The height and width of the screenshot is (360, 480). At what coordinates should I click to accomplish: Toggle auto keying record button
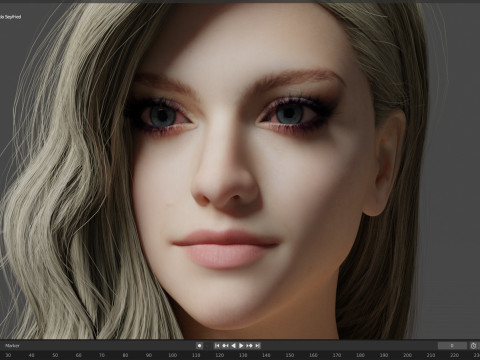pos(199,346)
